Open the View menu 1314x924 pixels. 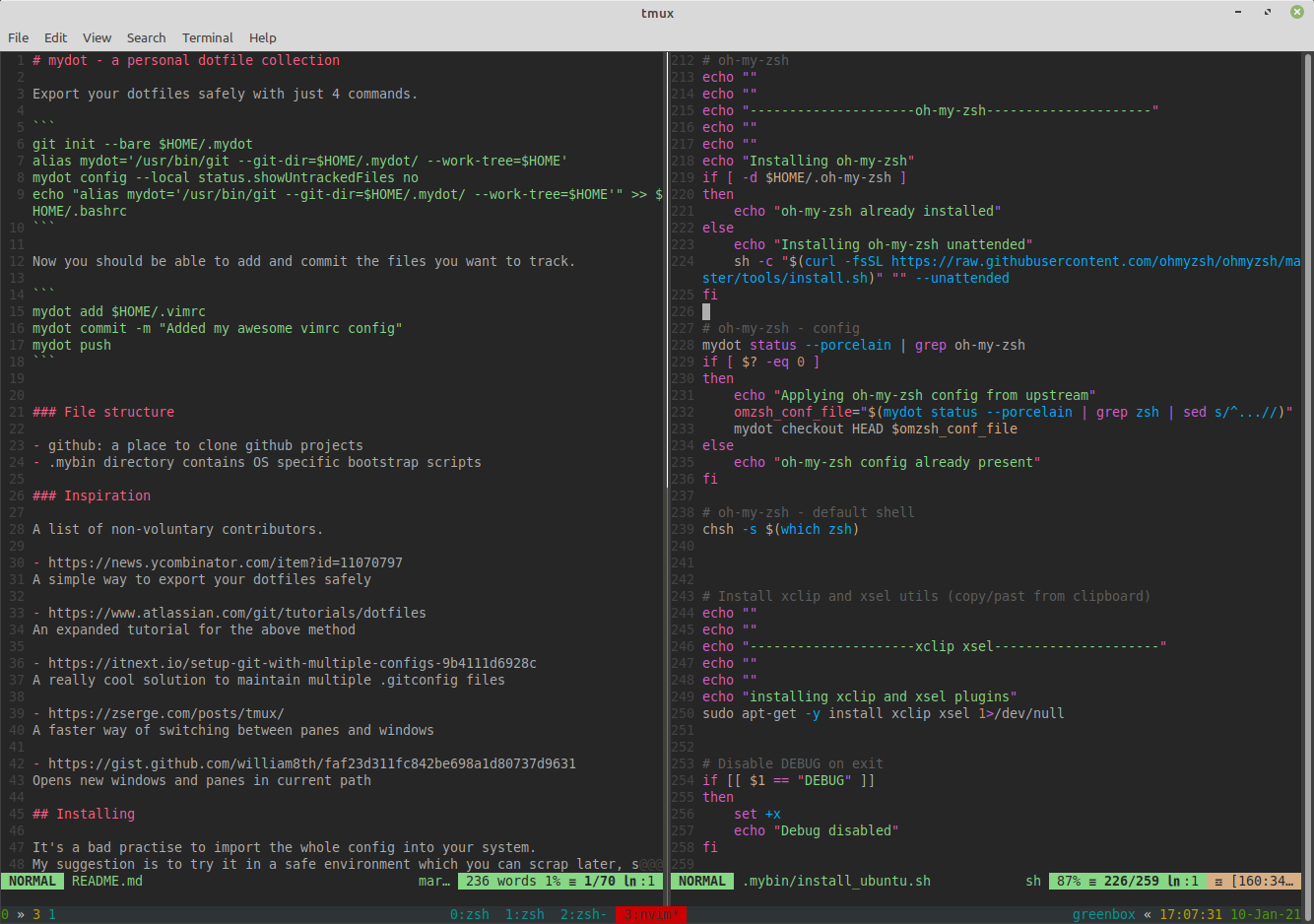click(x=97, y=37)
